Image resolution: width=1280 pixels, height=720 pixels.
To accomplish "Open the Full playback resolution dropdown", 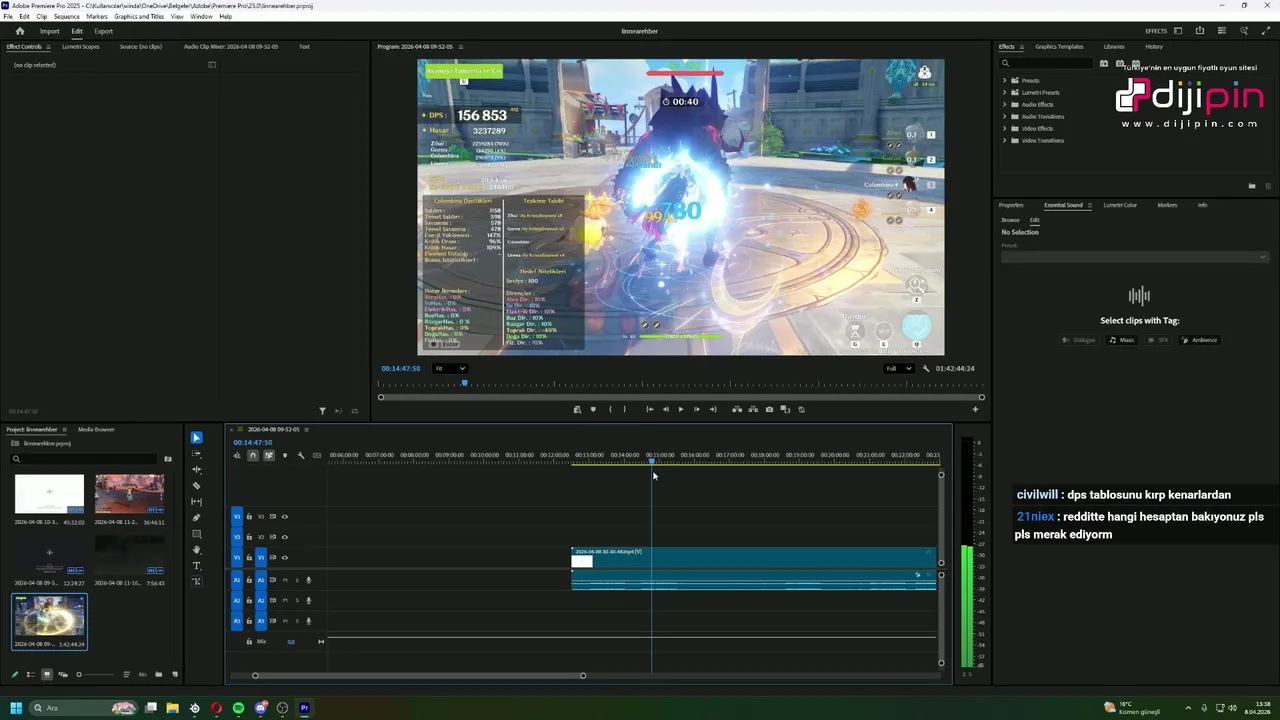I will pyautogui.click(x=898, y=368).
